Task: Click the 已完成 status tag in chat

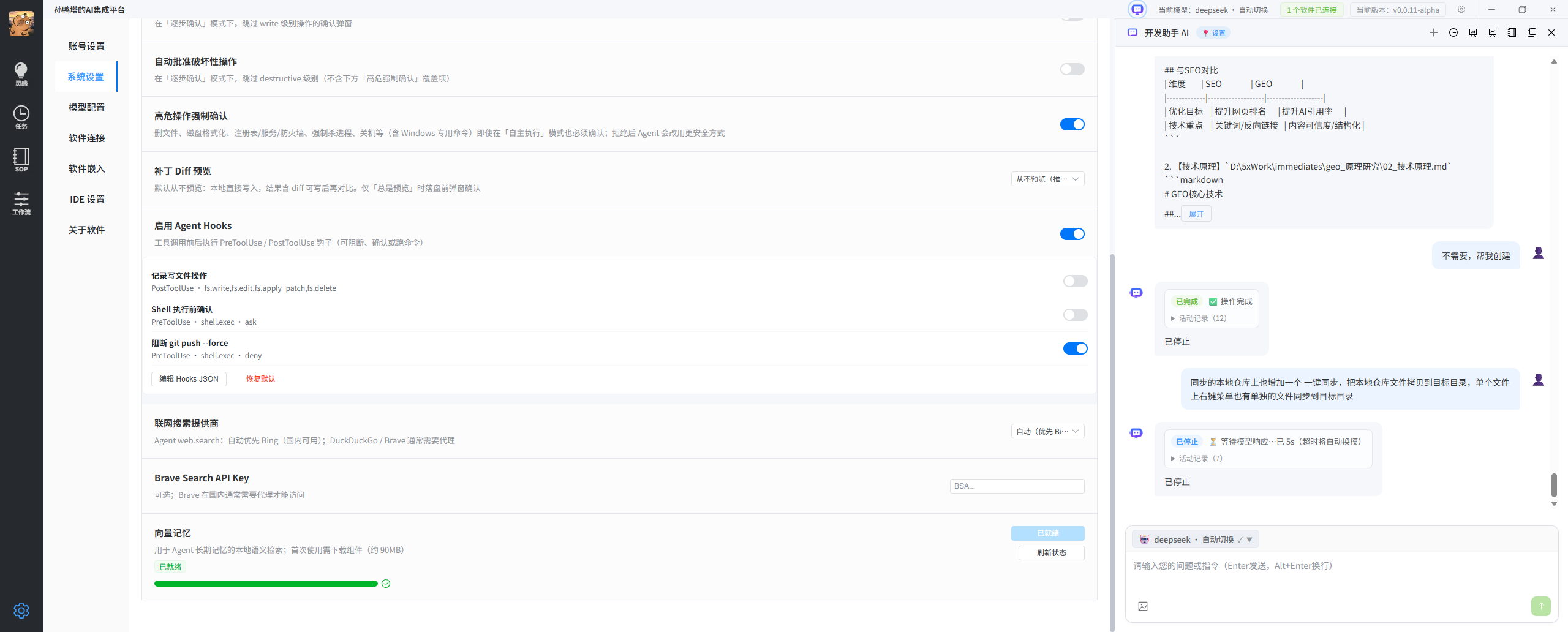Action: tap(1186, 301)
